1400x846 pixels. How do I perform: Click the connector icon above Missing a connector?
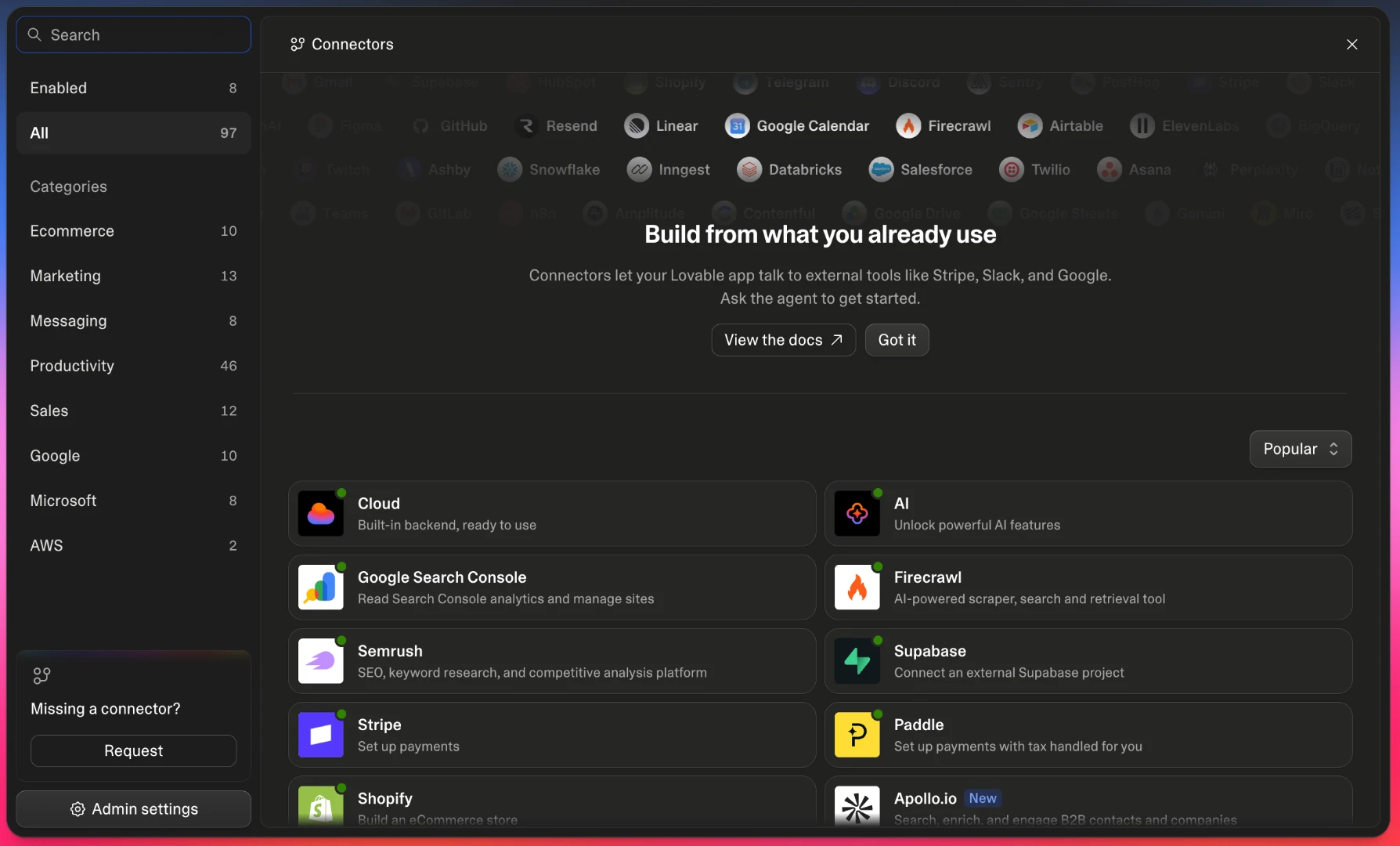pos(41,675)
